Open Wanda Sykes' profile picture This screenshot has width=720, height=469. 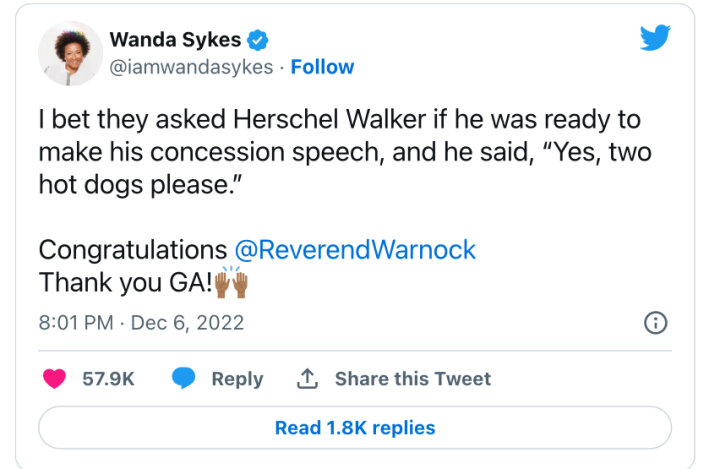(70, 53)
